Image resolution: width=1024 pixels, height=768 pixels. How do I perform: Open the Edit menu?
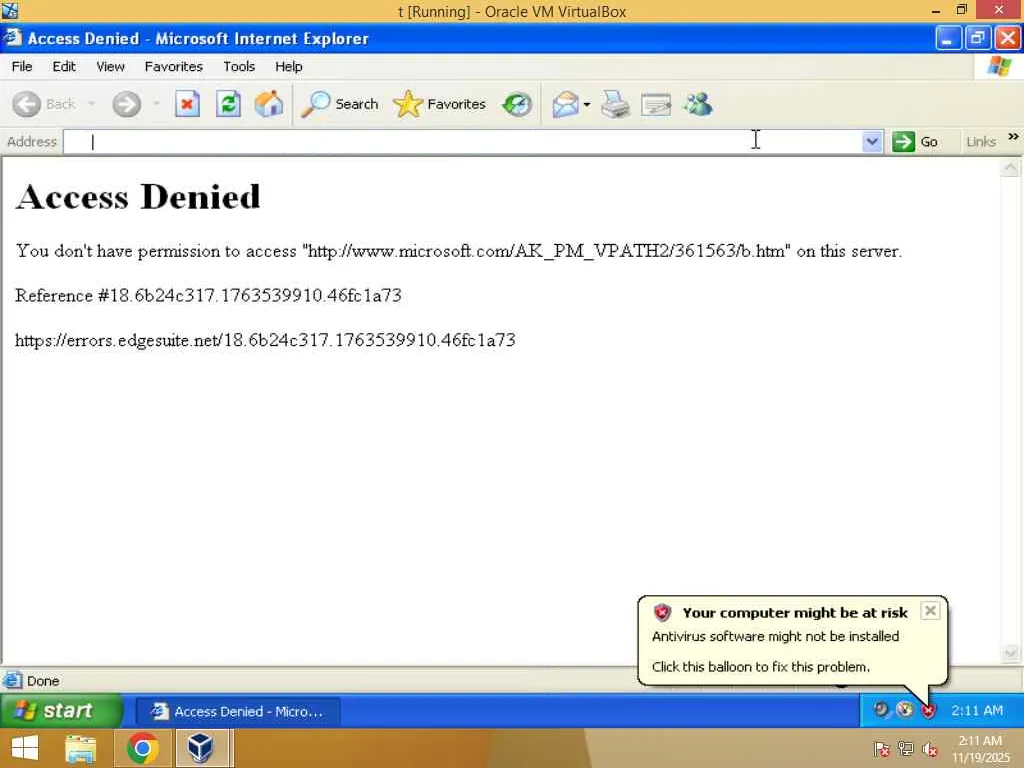64,67
